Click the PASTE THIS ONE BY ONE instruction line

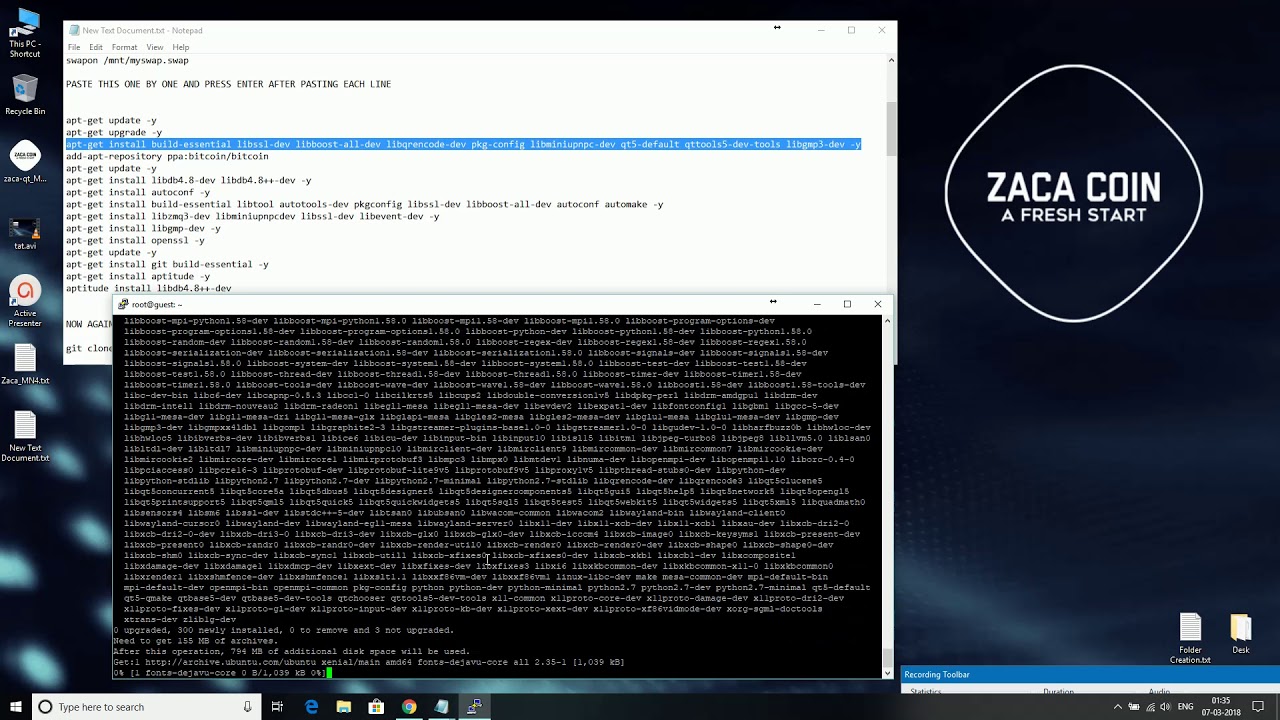(x=228, y=84)
